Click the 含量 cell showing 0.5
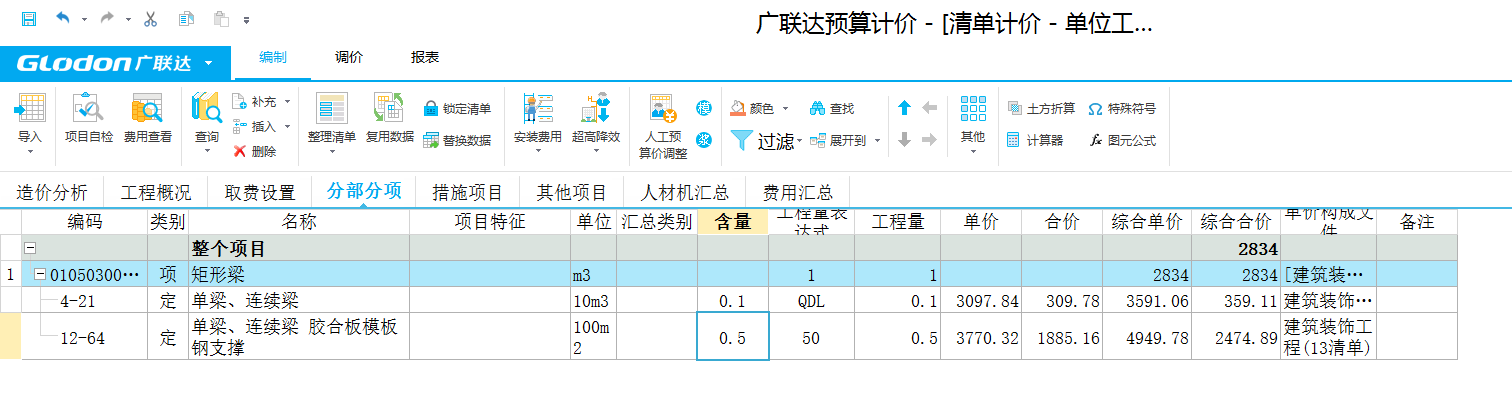The width and height of the screenshot is (1512, 418). [733, 336]
